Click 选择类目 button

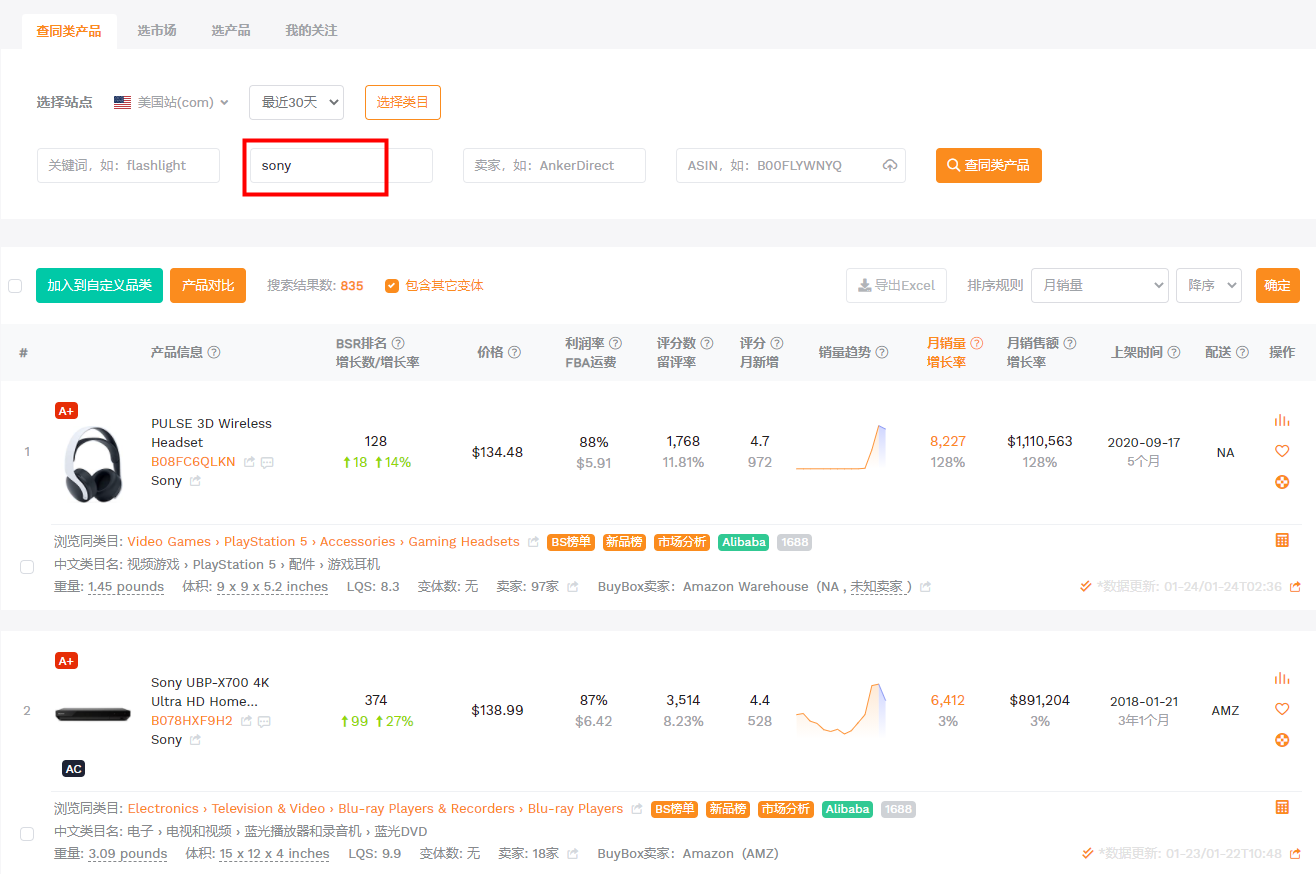(403, 102)
